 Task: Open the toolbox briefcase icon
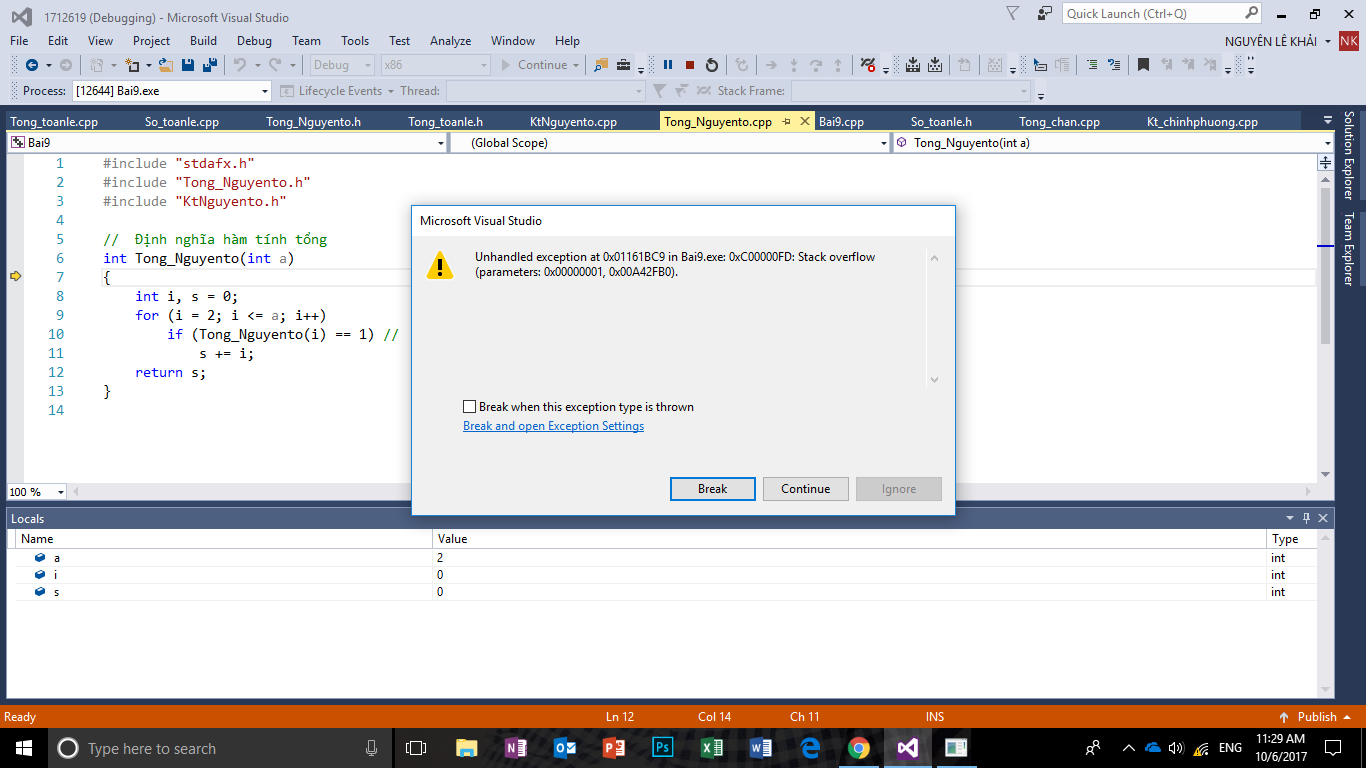pos(623,65)
